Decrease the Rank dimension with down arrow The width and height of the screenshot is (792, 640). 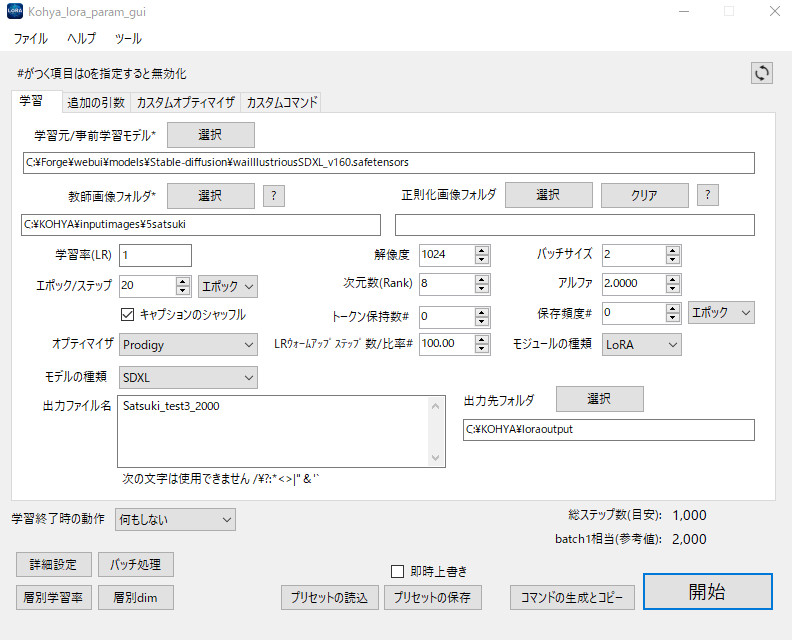point(482,290)
